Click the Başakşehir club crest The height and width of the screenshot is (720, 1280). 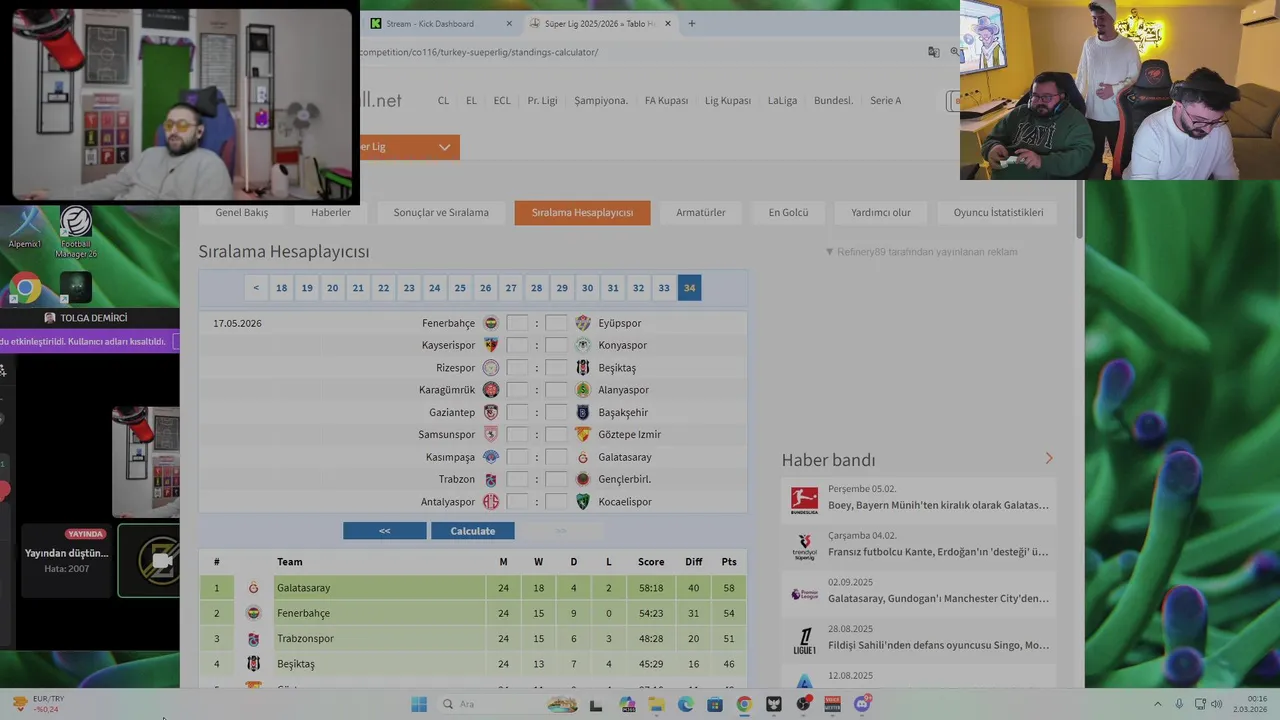(x=583, y=412)
